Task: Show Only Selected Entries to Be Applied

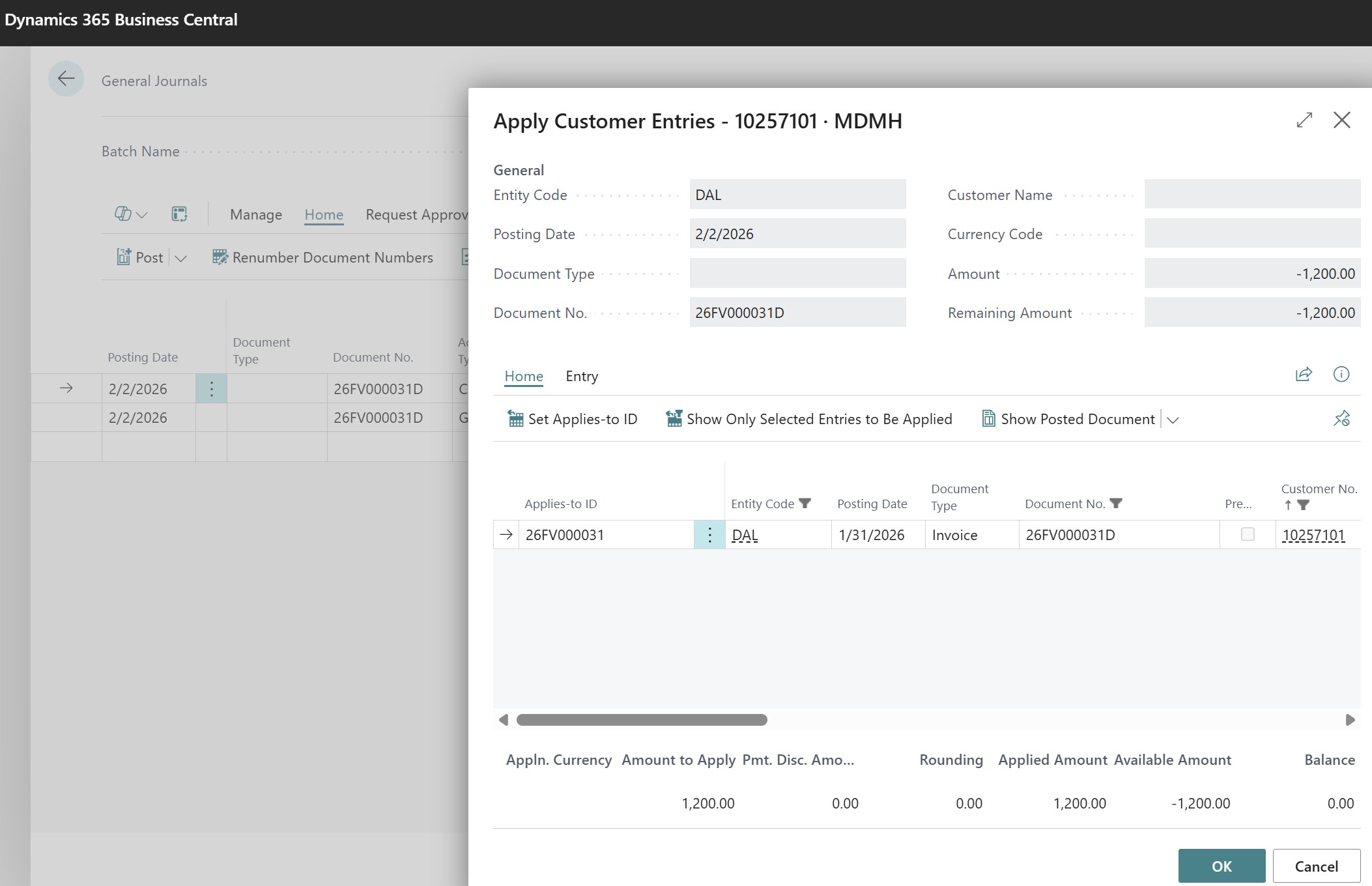Action: (x=808, y=419)
